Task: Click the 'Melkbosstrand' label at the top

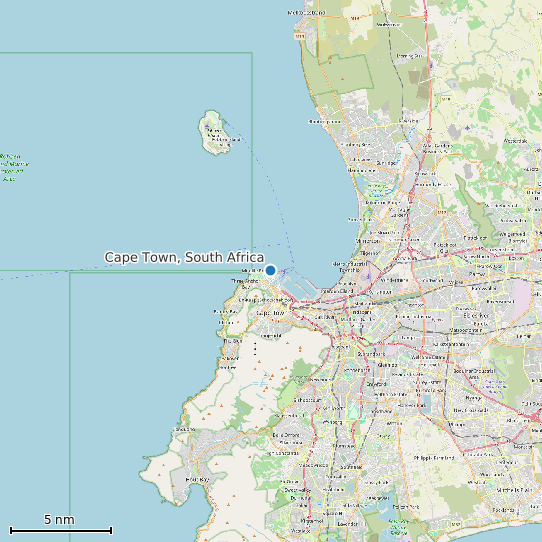Action: point(307,13)
